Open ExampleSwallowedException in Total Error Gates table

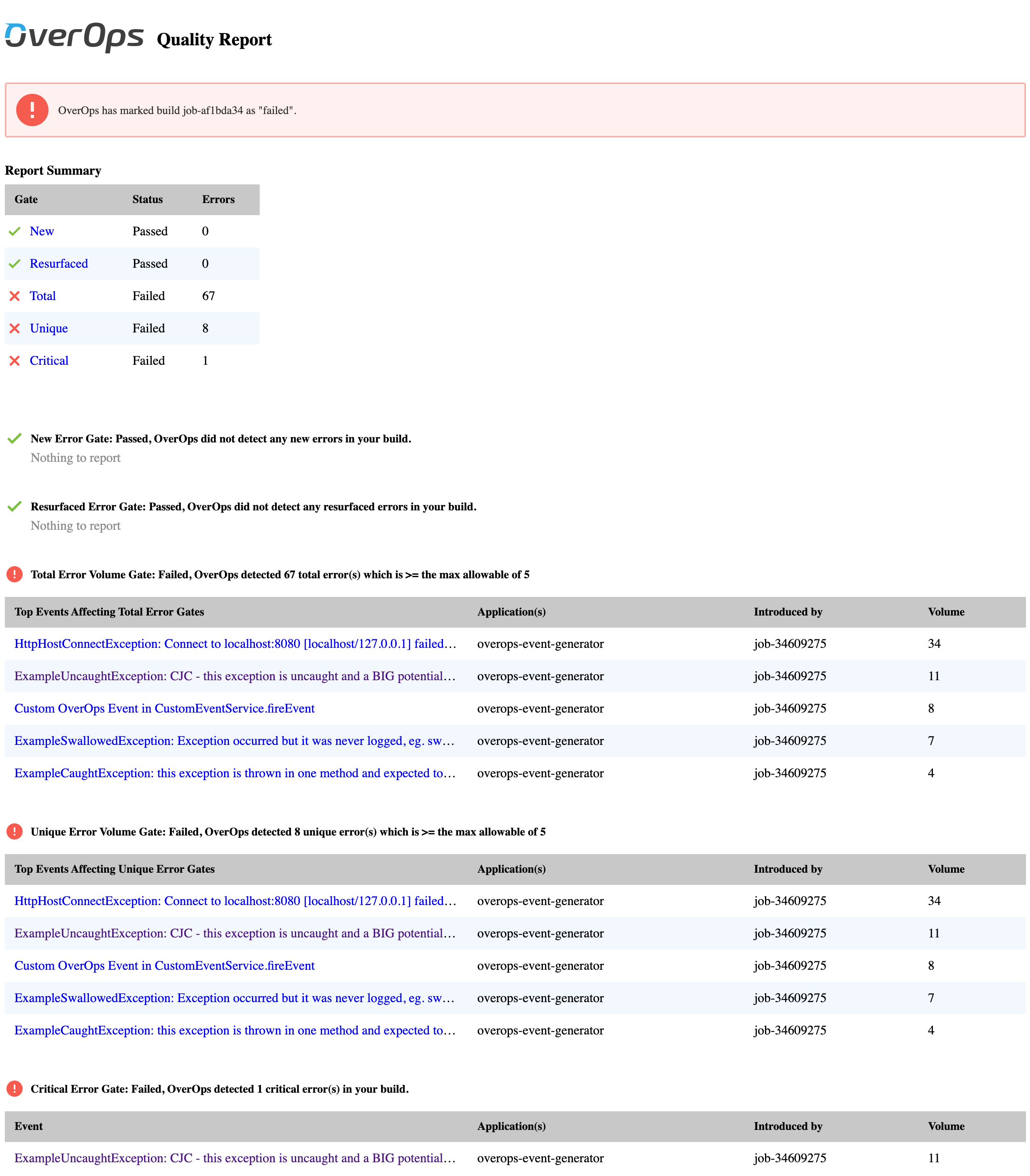pyautogui.click(x=235, y=741)
